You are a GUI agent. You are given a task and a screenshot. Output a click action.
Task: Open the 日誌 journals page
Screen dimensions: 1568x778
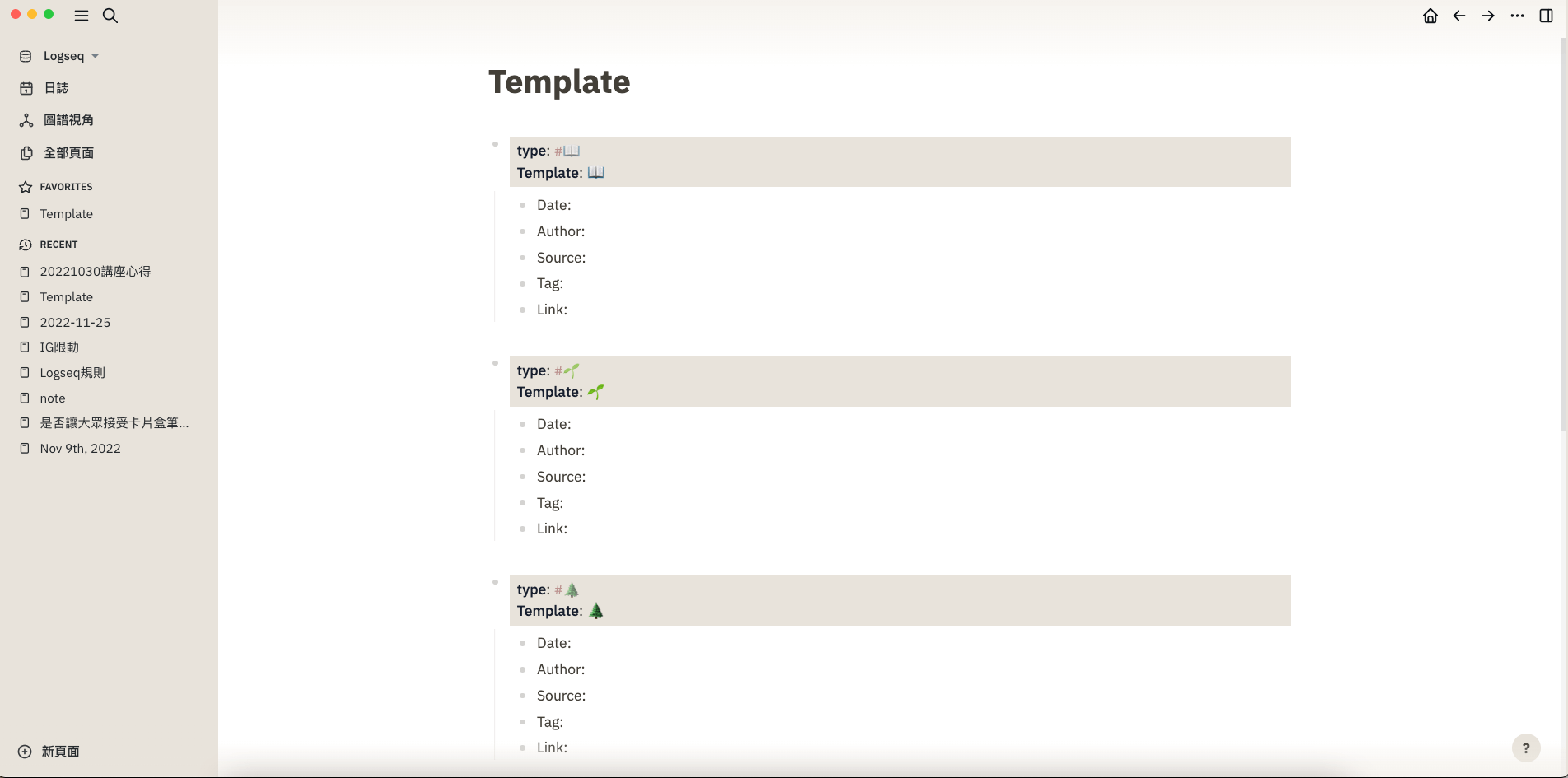point(56,88)
